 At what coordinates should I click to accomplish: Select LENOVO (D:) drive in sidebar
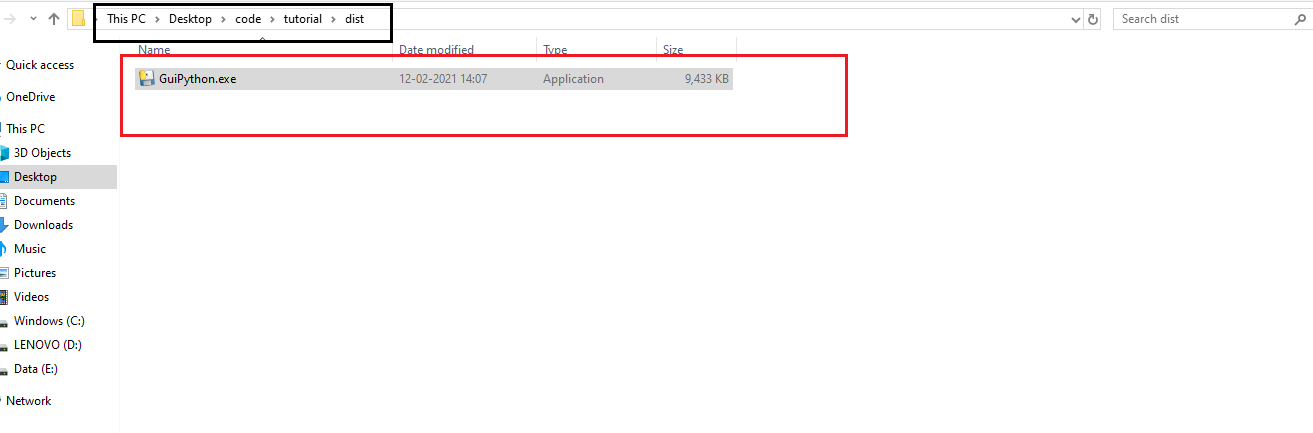(x=47, y=345)
